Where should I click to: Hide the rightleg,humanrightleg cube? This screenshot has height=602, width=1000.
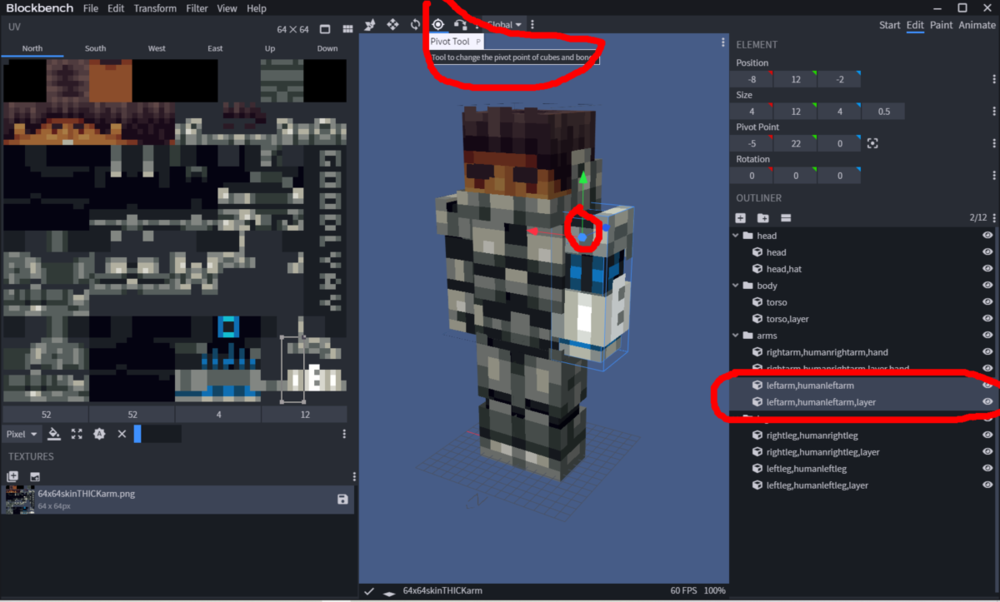point(987,435)
